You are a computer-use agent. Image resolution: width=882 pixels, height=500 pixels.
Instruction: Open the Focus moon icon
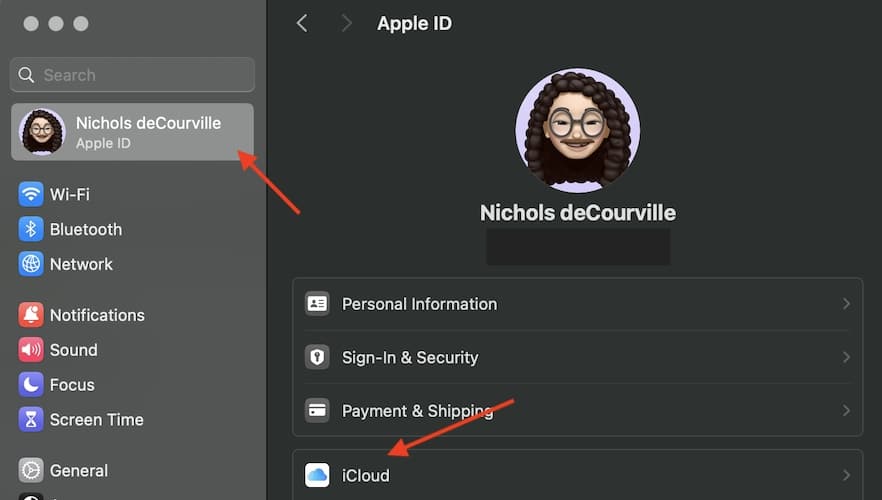(31, 385)
